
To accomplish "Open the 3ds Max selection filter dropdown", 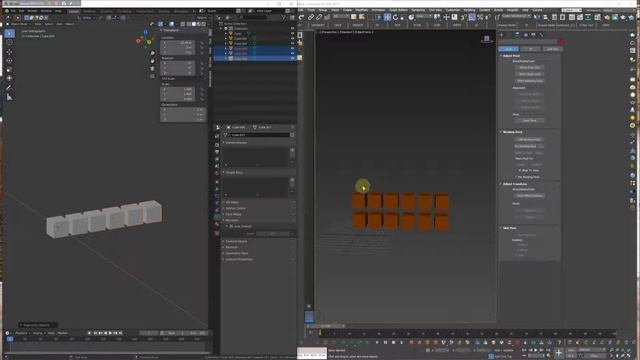I will point(340,17).
